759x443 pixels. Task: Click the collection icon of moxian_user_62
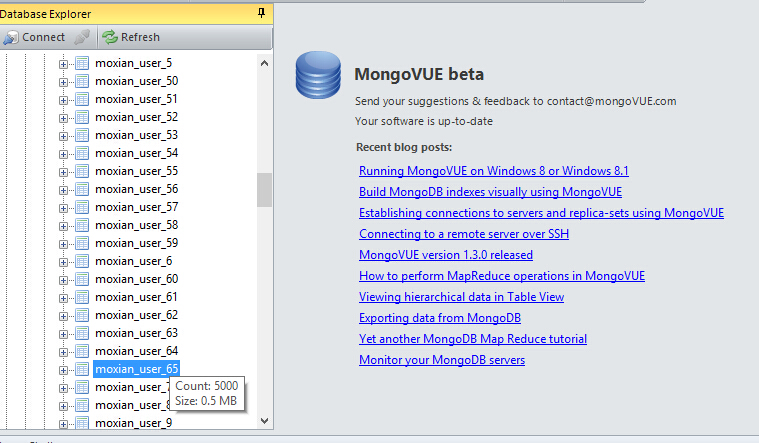coord(82,315)
